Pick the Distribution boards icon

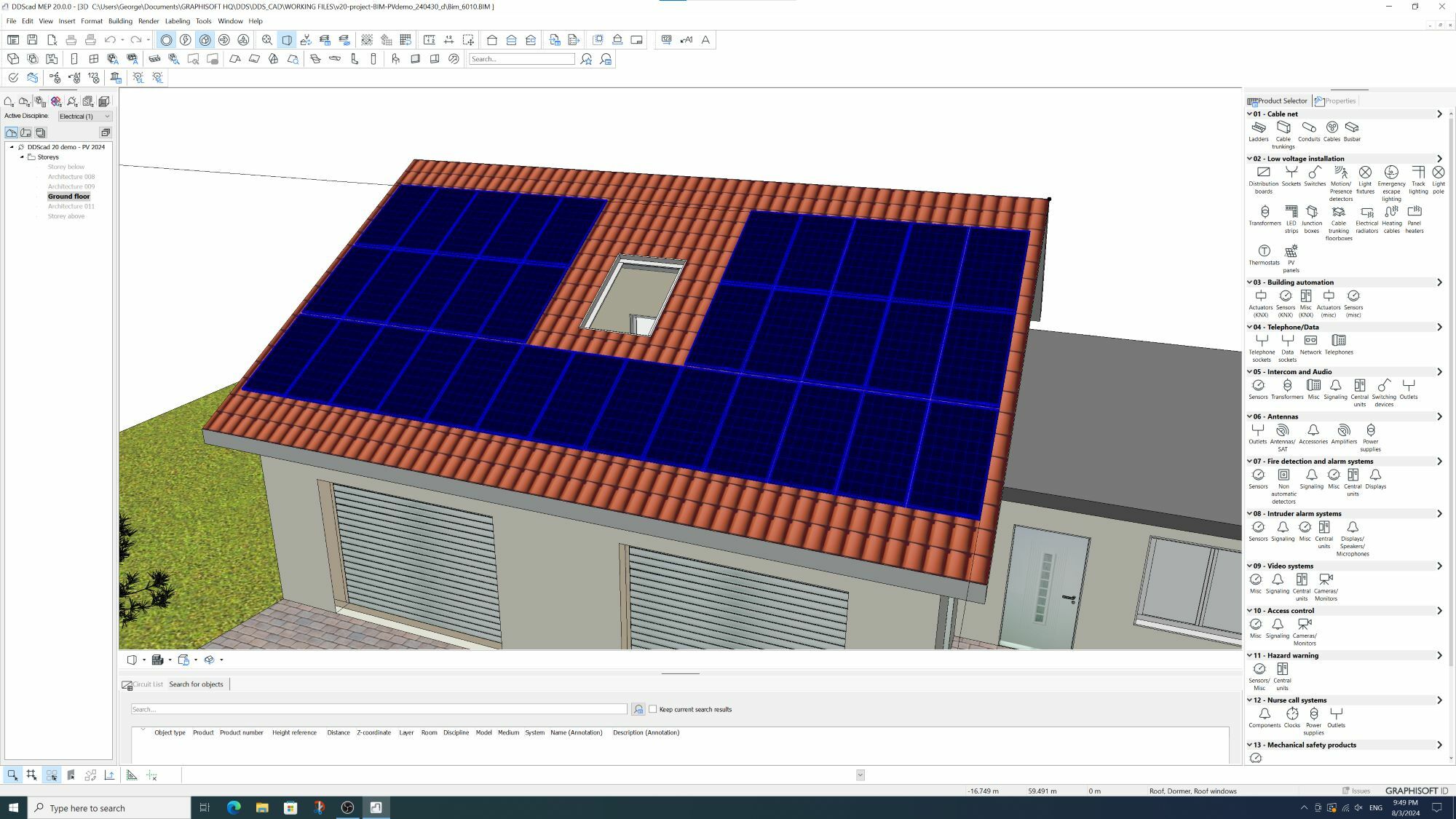point(1262,173)
